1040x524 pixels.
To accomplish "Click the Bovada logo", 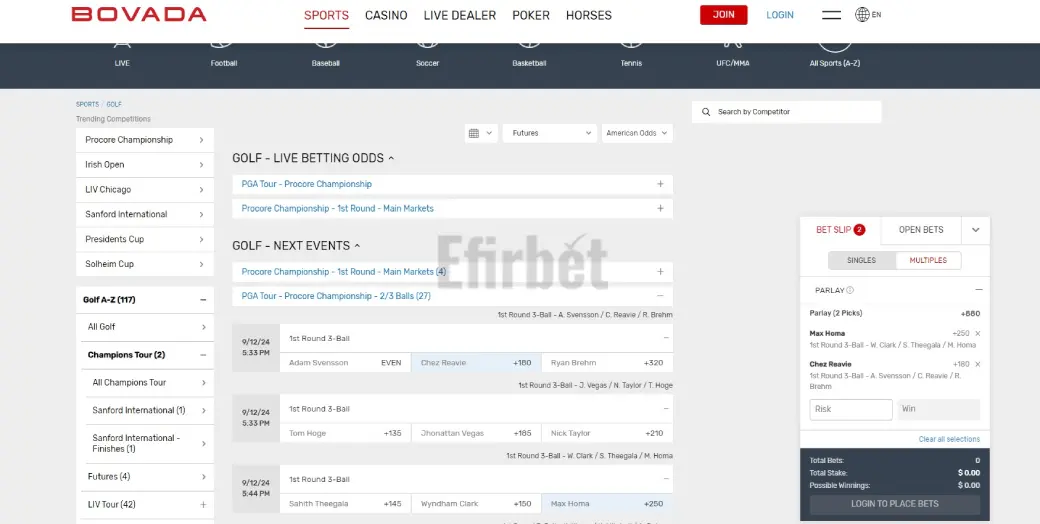I will click(x=139, y=15).
